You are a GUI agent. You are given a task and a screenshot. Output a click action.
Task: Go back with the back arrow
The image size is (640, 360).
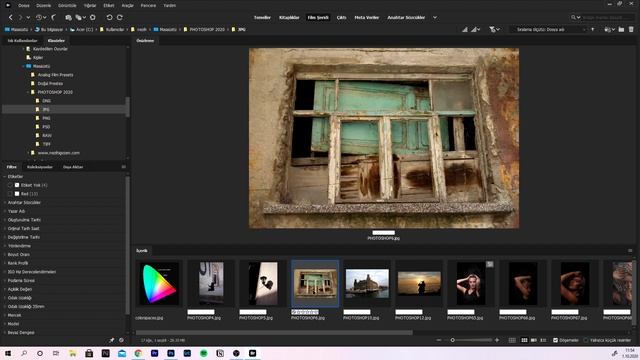click(11, 18)
